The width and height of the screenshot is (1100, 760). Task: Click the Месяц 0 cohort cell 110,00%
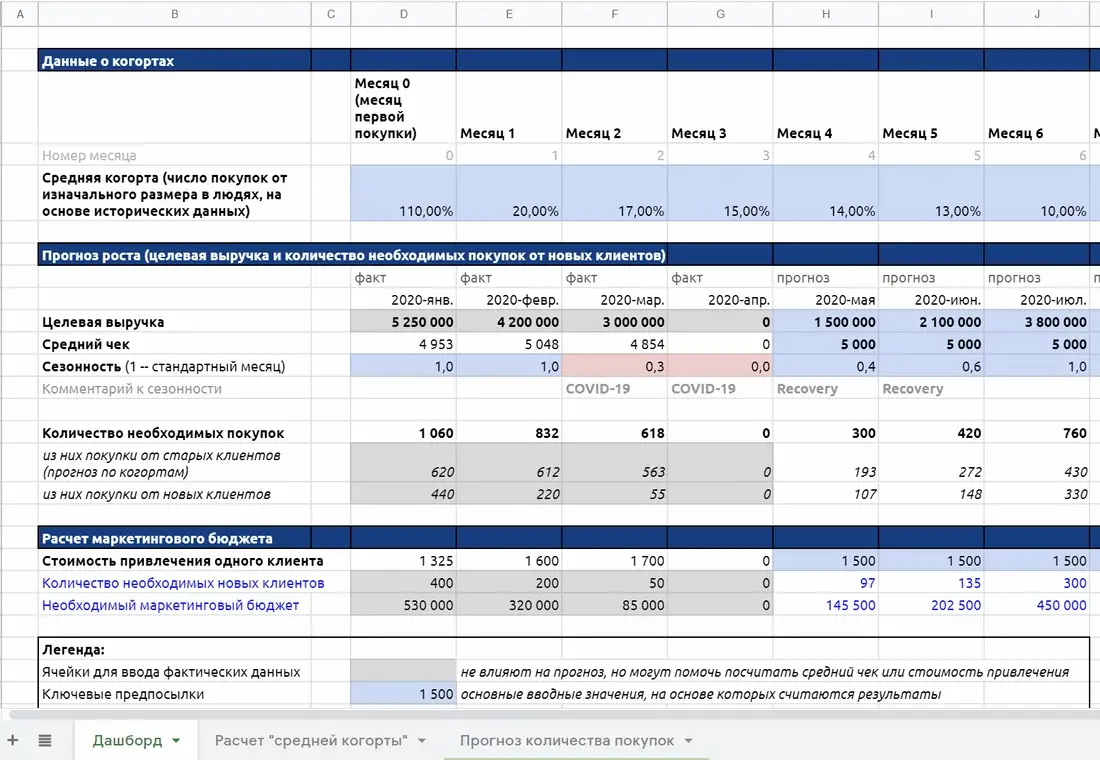403,193
